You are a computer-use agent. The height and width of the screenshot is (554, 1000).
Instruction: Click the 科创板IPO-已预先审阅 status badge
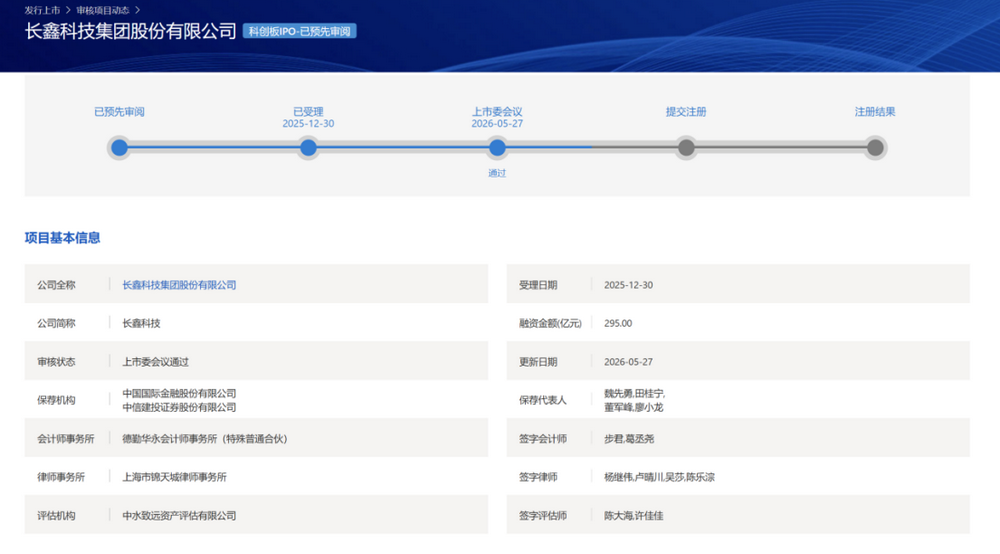coord(299,31)
